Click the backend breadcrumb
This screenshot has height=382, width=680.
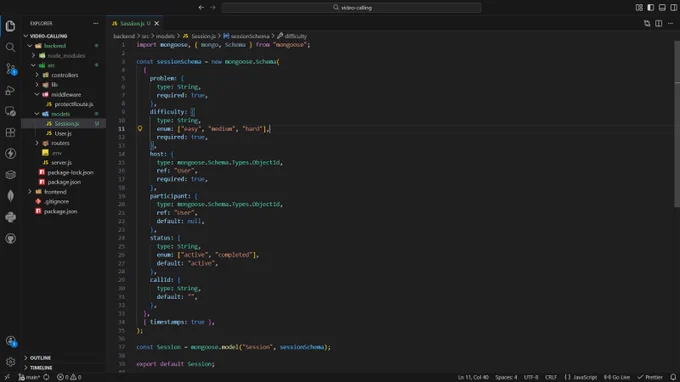tap(124, 36)
